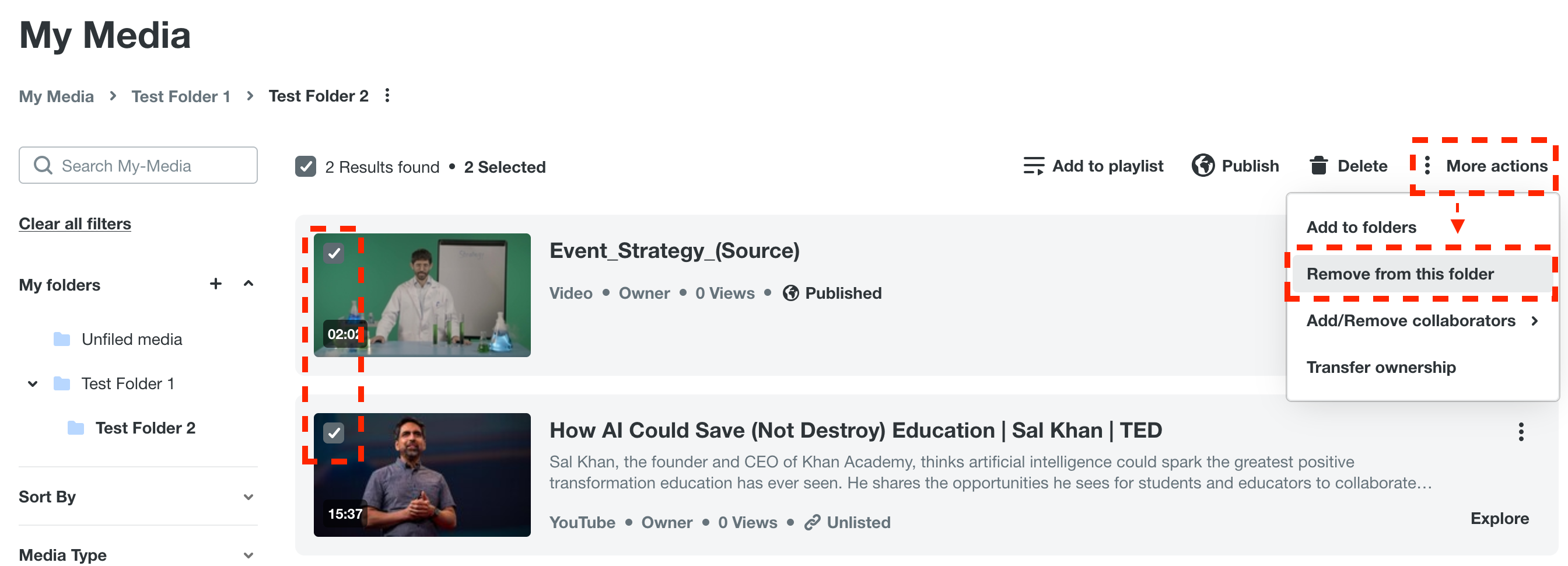
Task: Click the Publish globe icon
Action: click(x=1202, y=166)
